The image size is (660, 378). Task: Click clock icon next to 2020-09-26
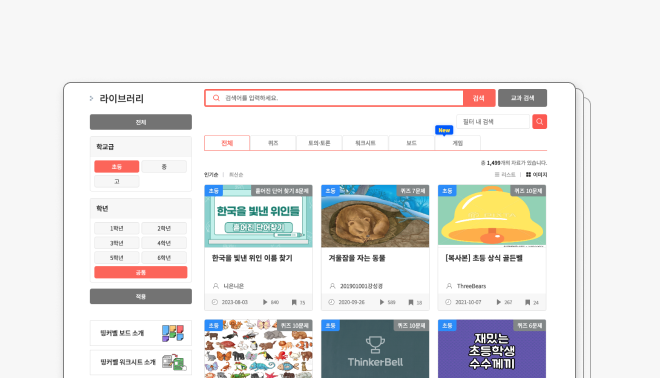pos(331,302)
